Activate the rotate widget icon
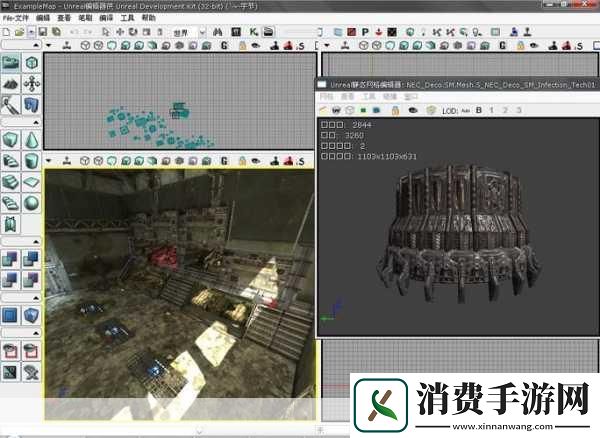This screenshot has width=600, height=438. 133,32
